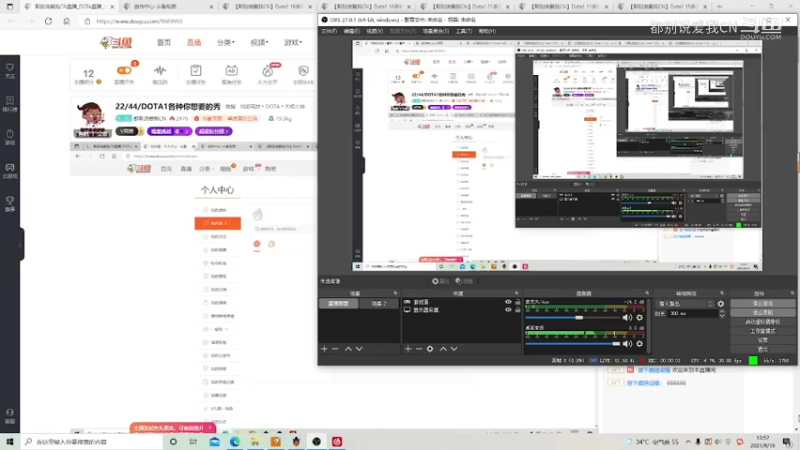Mute the 桌面音频 audio channel
The width and height of the screenshot is (800, 450).
(x=627, y=344)
